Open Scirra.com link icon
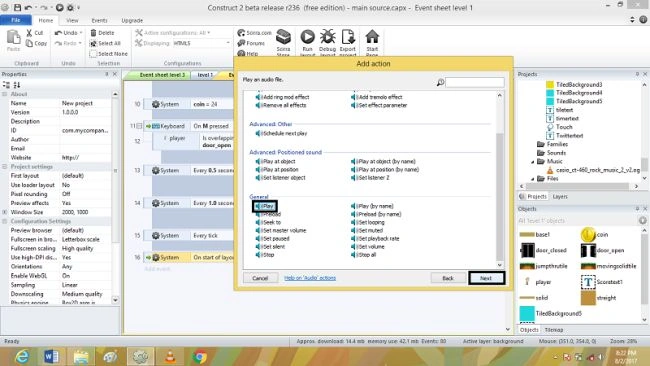 click(x=255, y=33)
